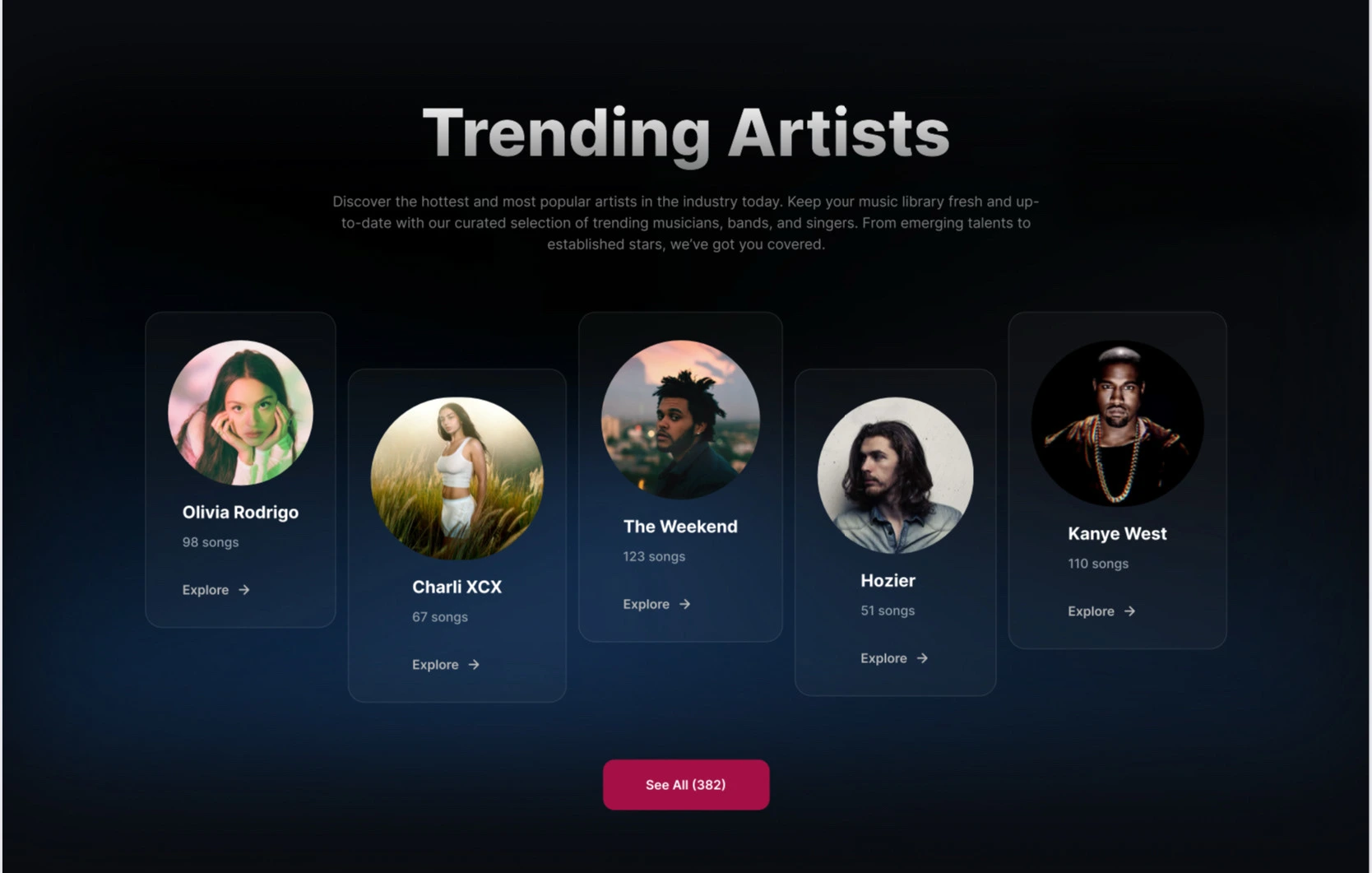Screen dimensions: 1372x873
Task: Open Kanye West's Explore link
Action: click(x=1101, y=611)
